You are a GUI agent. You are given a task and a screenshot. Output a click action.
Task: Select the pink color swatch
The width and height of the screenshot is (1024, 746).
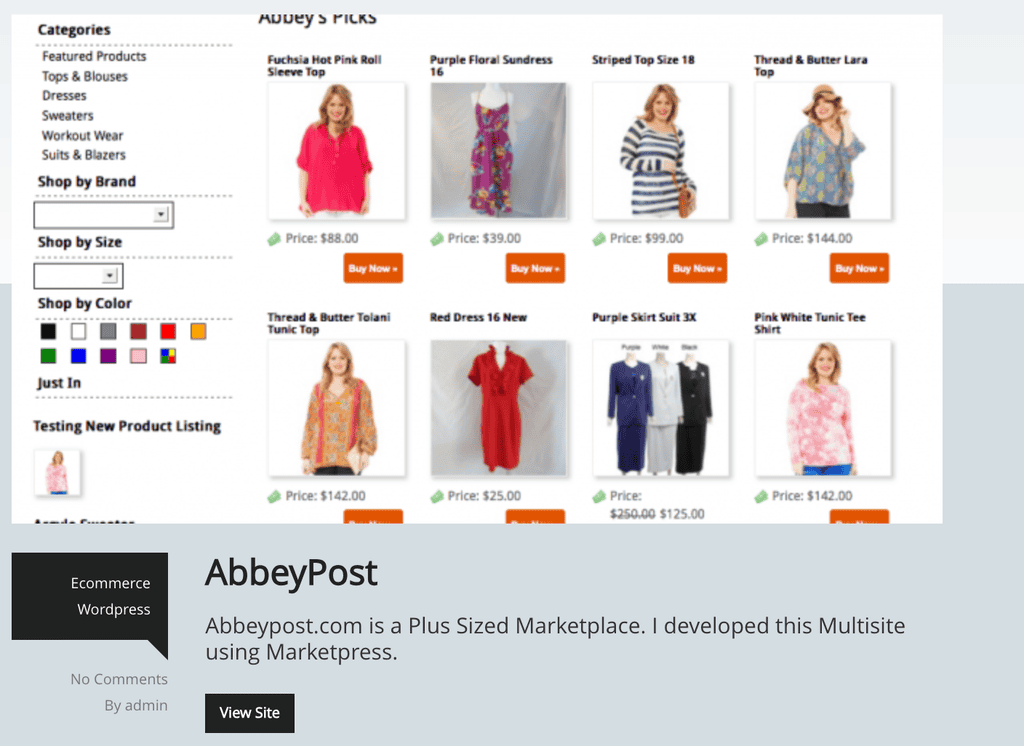(138, 356)
